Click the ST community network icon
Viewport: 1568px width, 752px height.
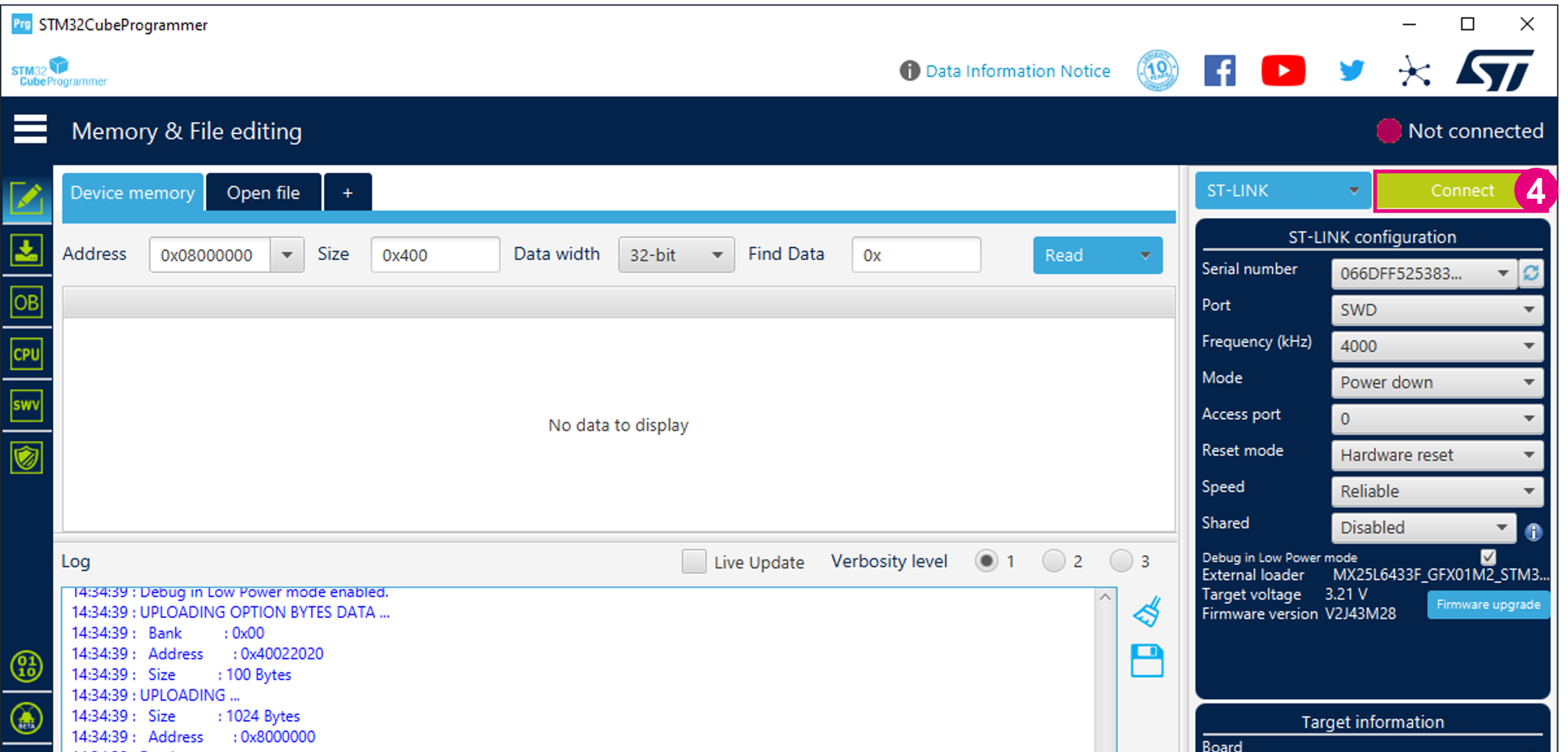coord(1414,71)
